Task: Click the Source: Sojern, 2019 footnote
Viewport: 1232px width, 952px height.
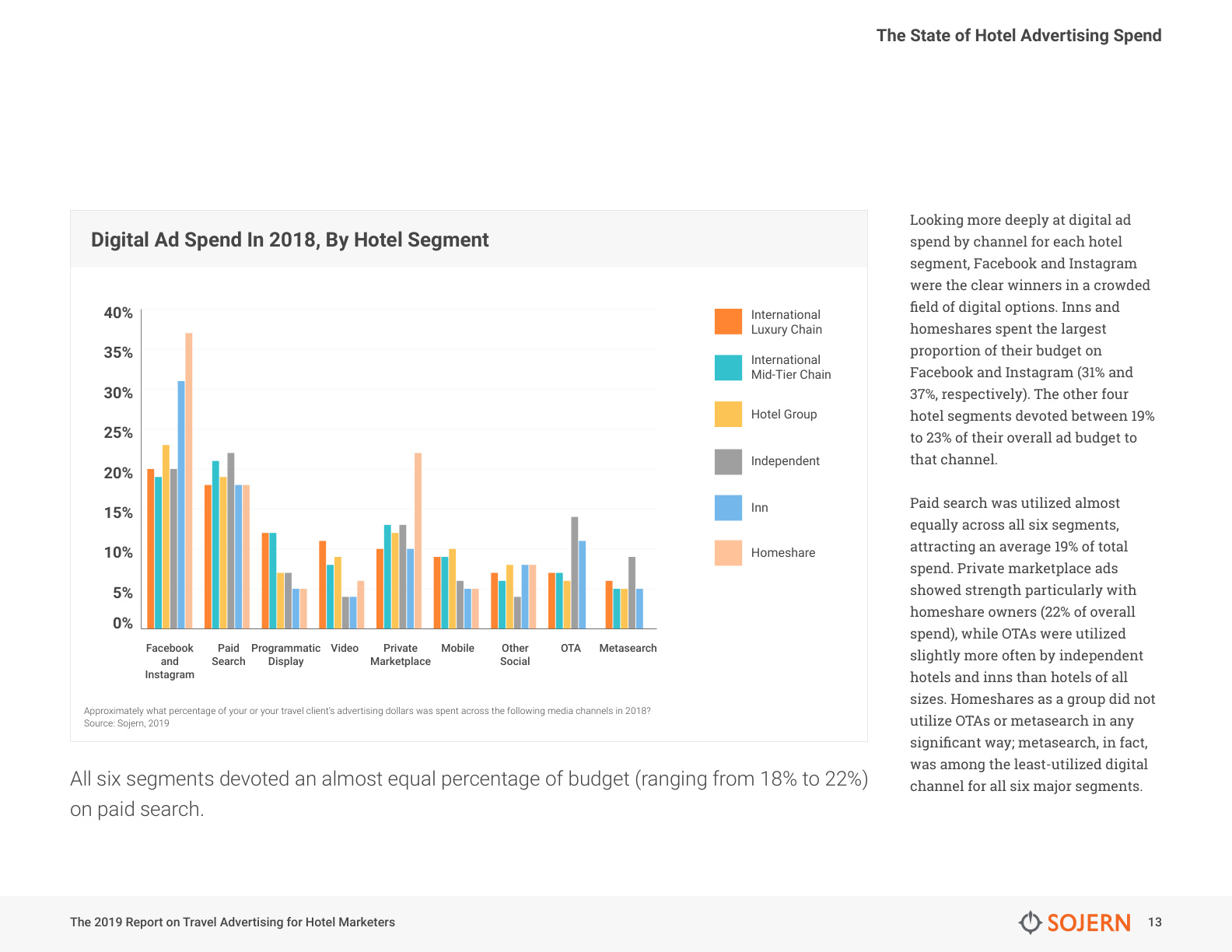Action: (x=126, y=723)
